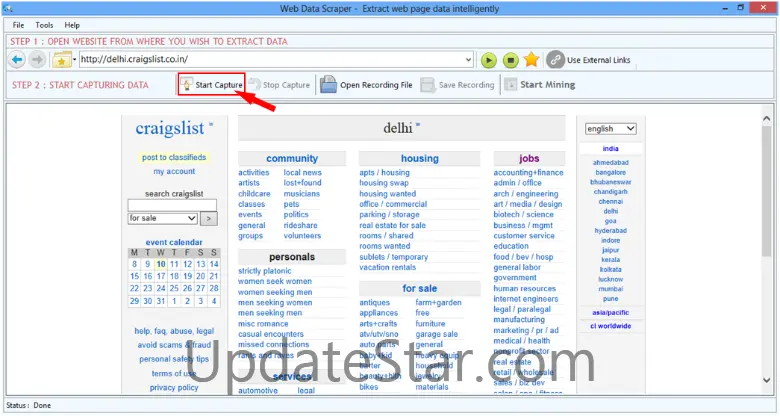The width and height of the screenshot is (780, 416).
Task: Click Save Recording button
Action: (x=457, y=85)
